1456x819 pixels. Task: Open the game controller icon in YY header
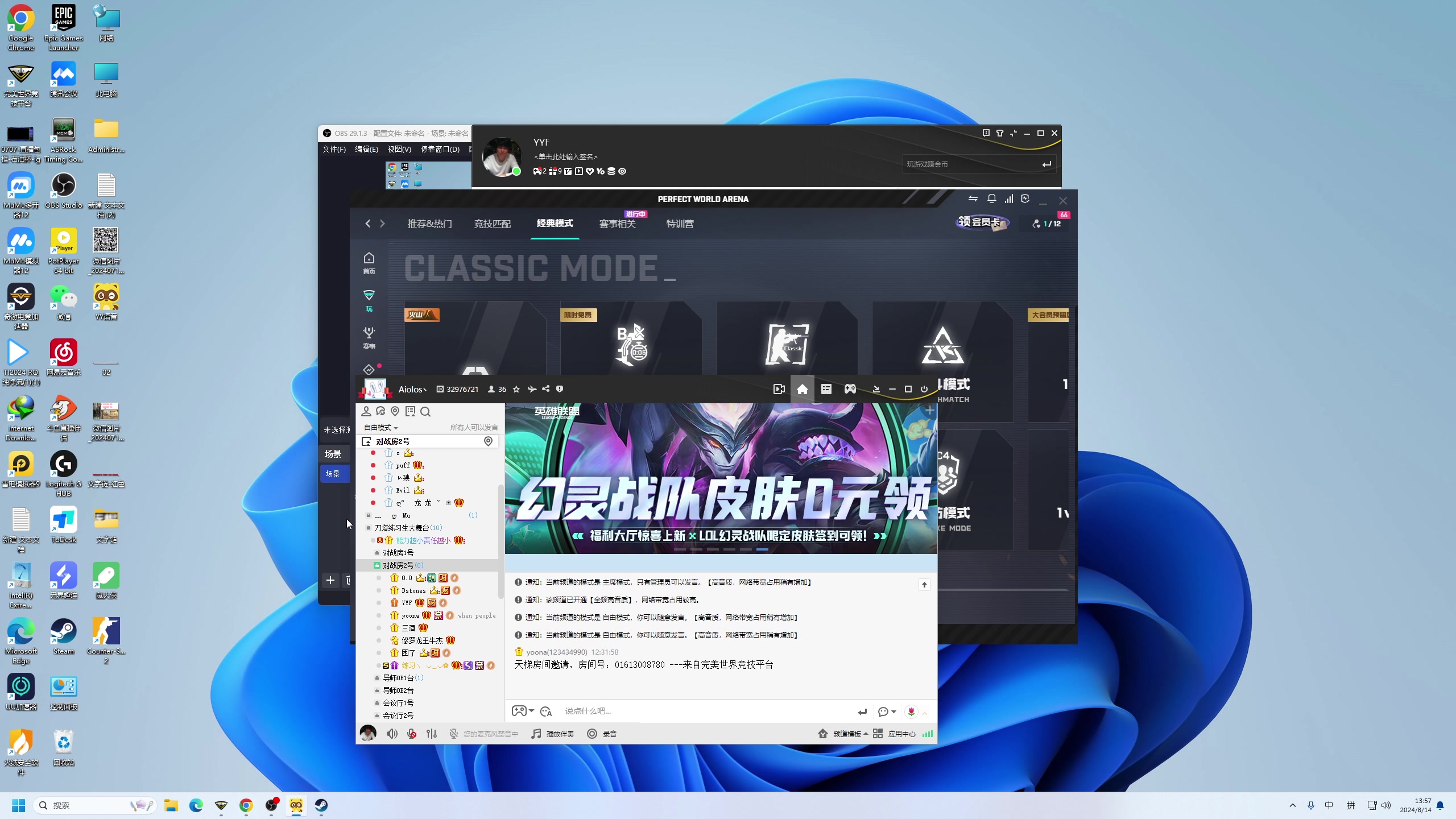click(850, 389)
